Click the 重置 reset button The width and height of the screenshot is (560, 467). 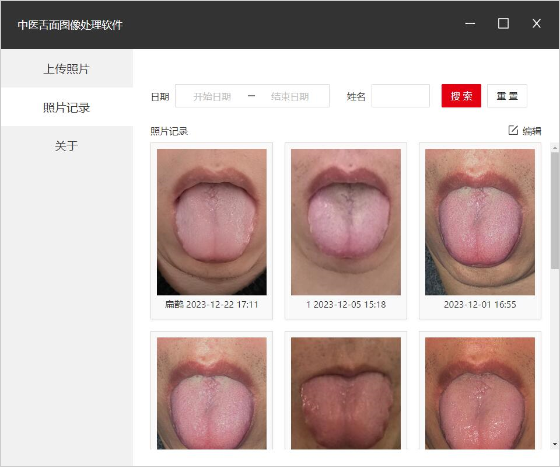click(507, 96)
